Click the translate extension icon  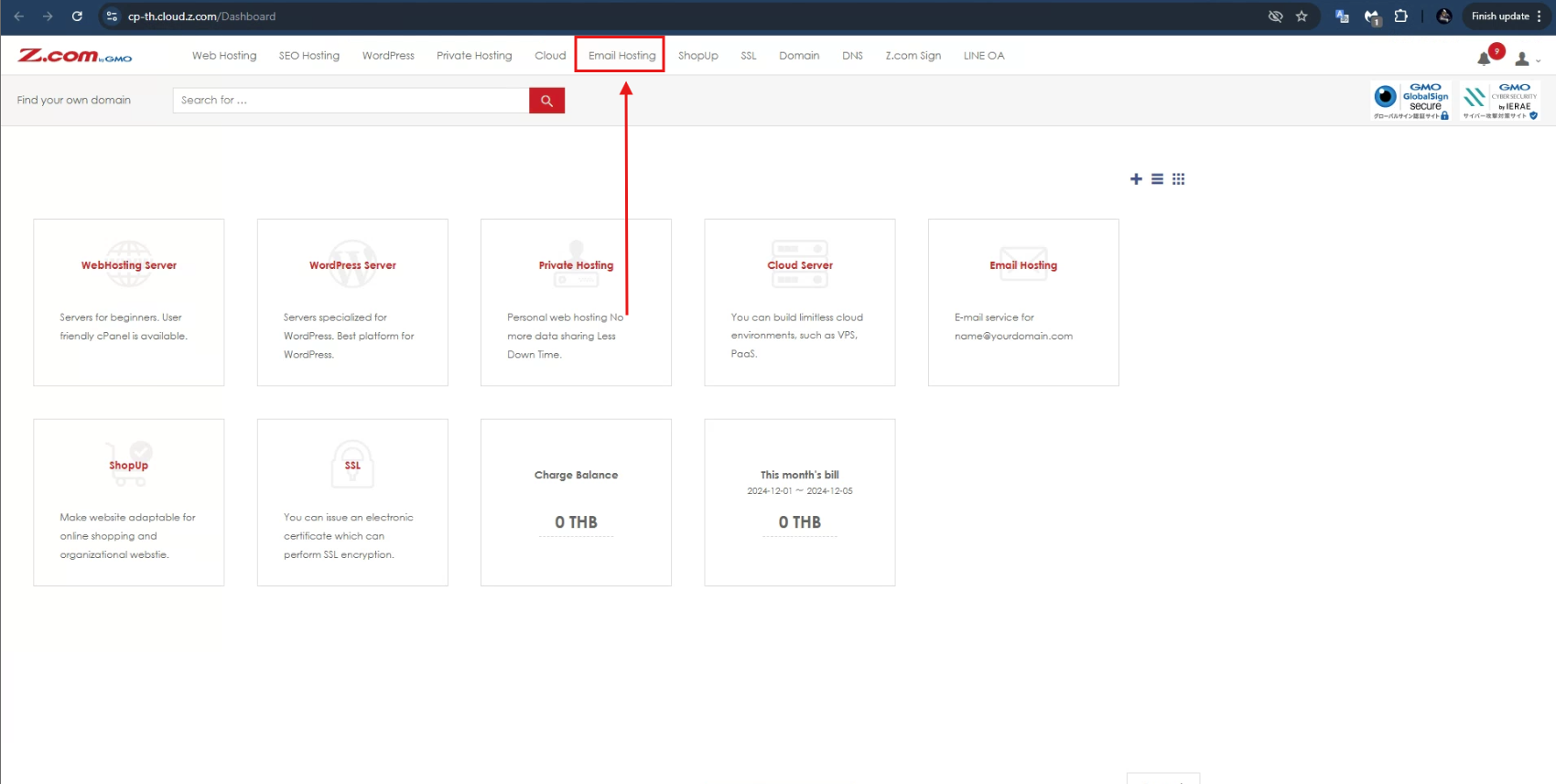[1342, 16]
